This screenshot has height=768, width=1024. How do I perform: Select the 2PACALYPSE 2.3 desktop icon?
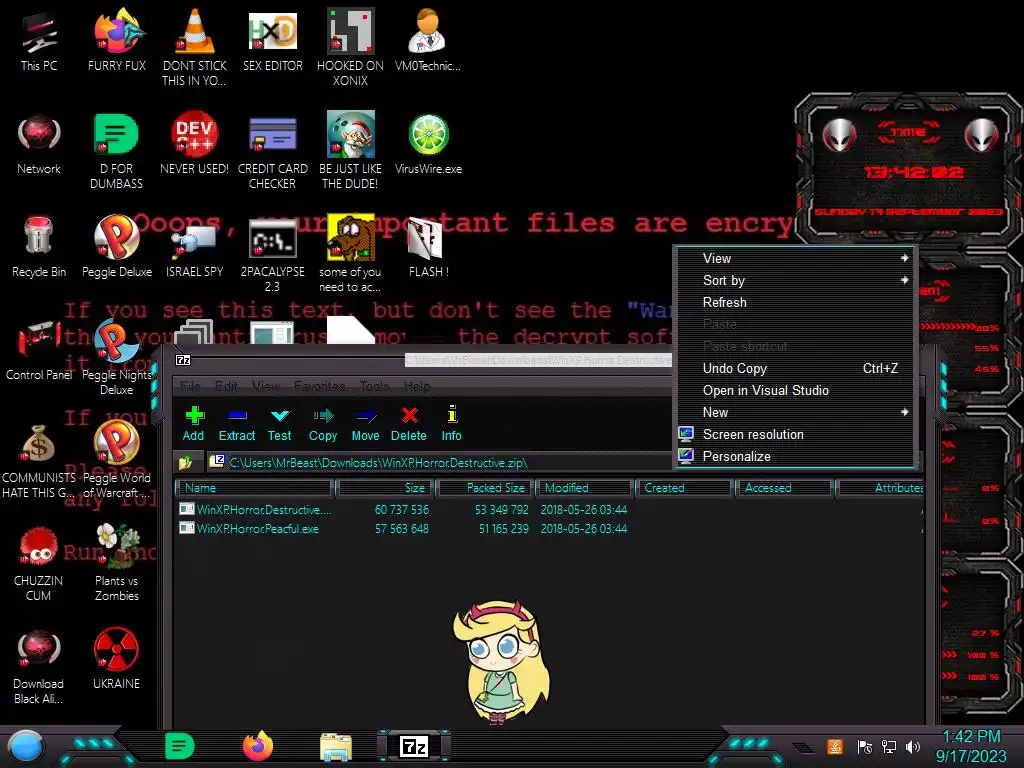[272, 255]
